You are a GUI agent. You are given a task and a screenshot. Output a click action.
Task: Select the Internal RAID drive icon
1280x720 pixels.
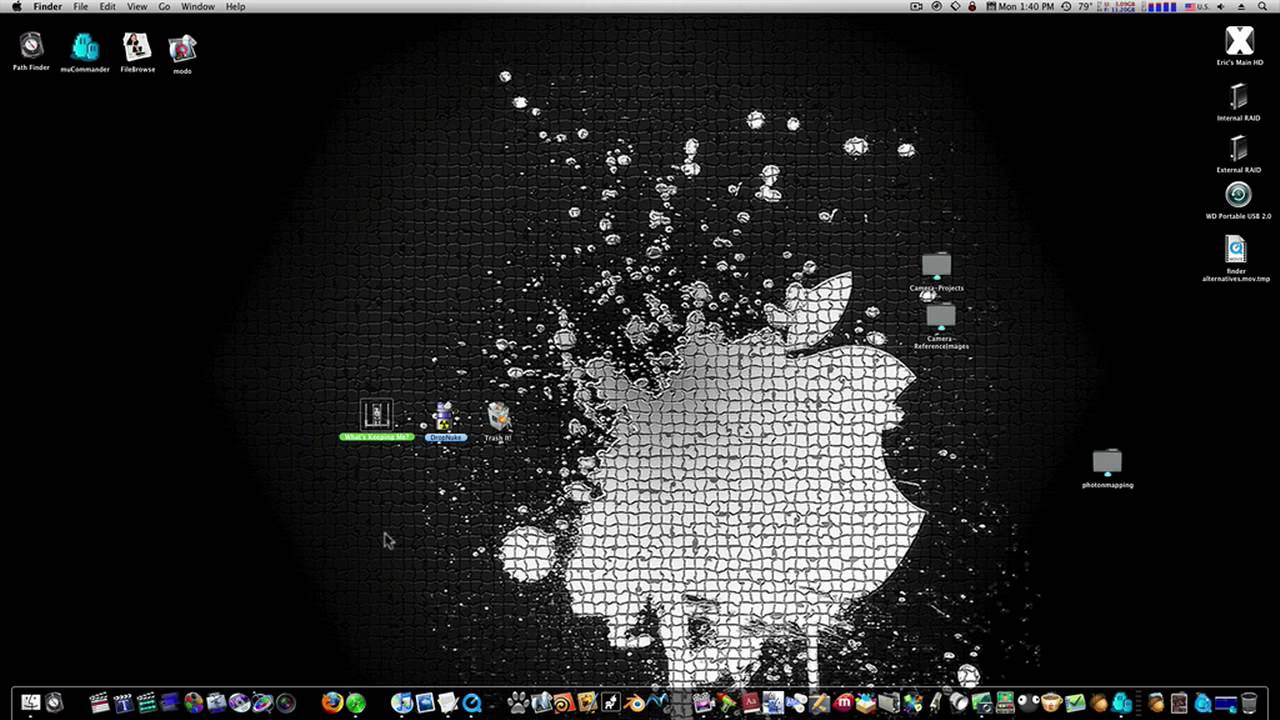[x=1238, y=96]
